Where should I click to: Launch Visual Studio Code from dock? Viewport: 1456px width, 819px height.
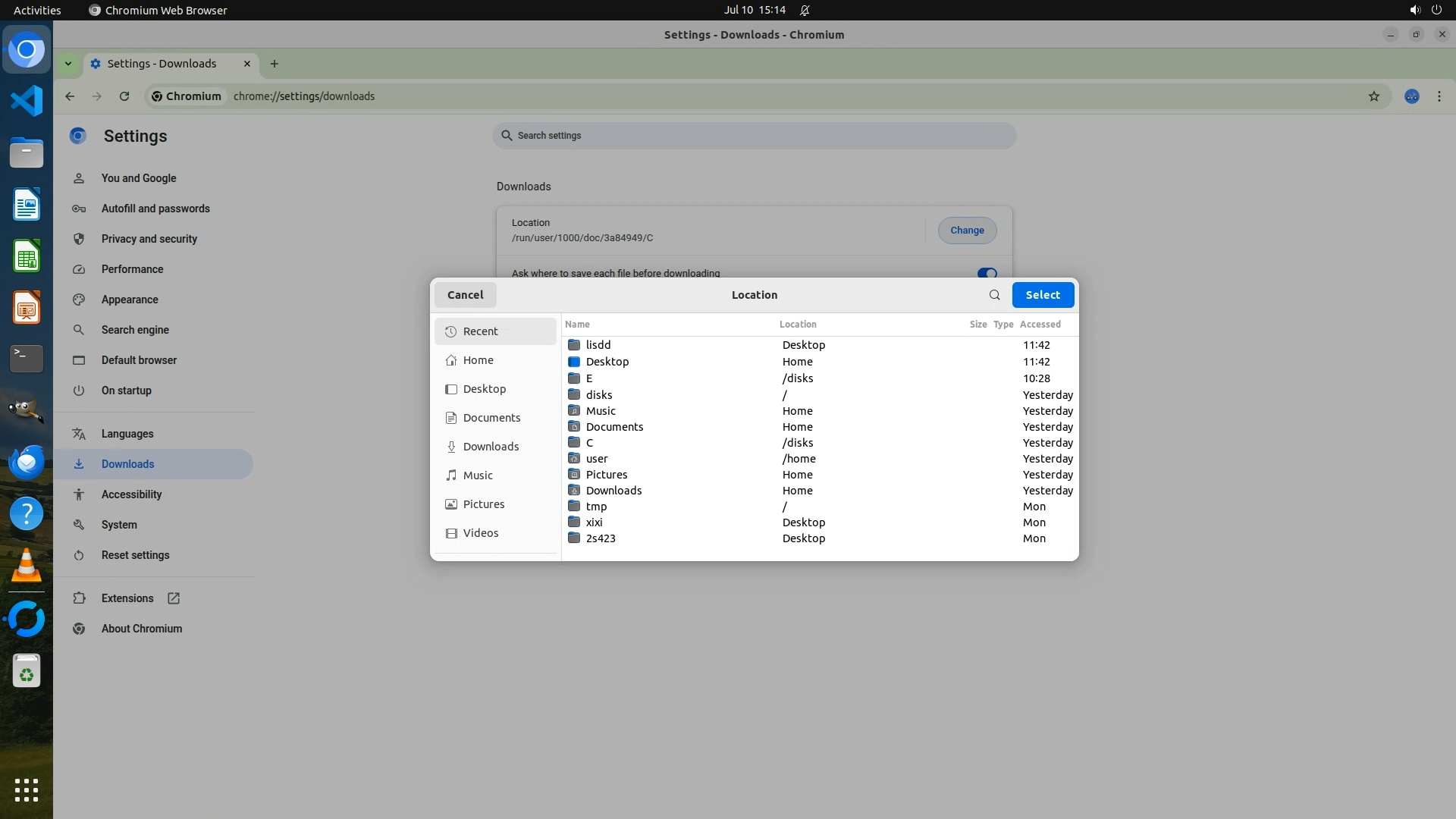(27, 101)
